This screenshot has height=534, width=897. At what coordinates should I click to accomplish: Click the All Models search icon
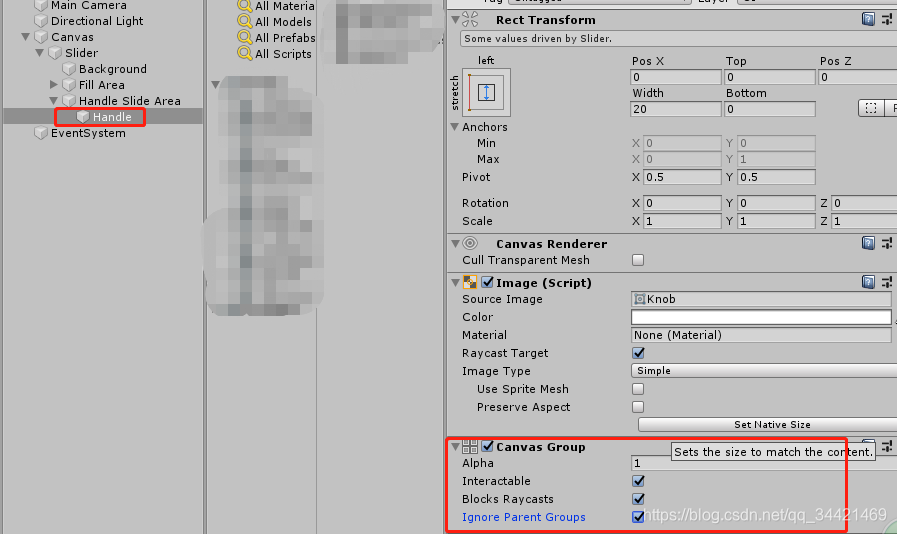point(245,21)
